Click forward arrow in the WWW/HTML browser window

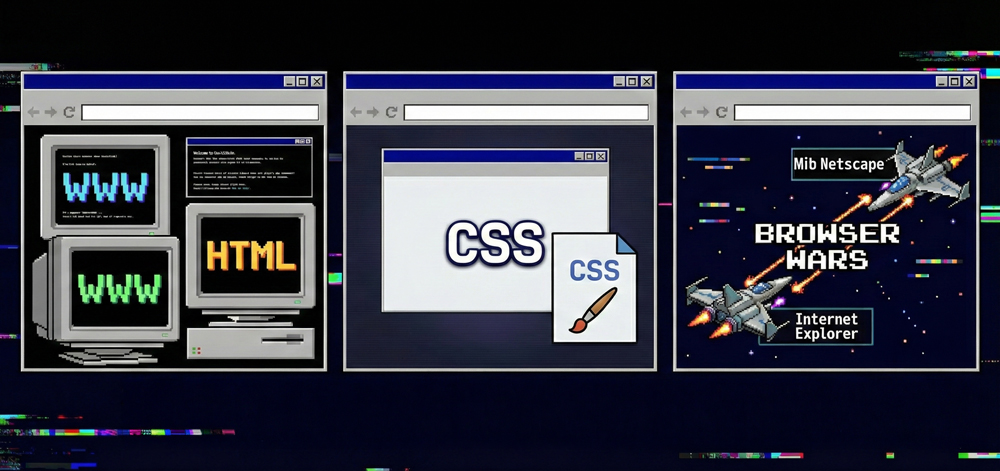(51, 112)
